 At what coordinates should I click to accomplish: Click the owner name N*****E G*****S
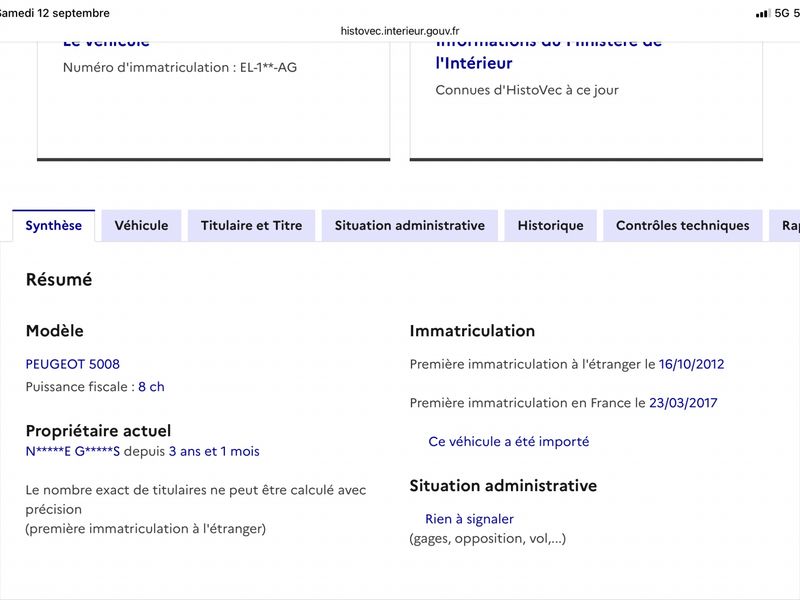[x=73, y=452]
